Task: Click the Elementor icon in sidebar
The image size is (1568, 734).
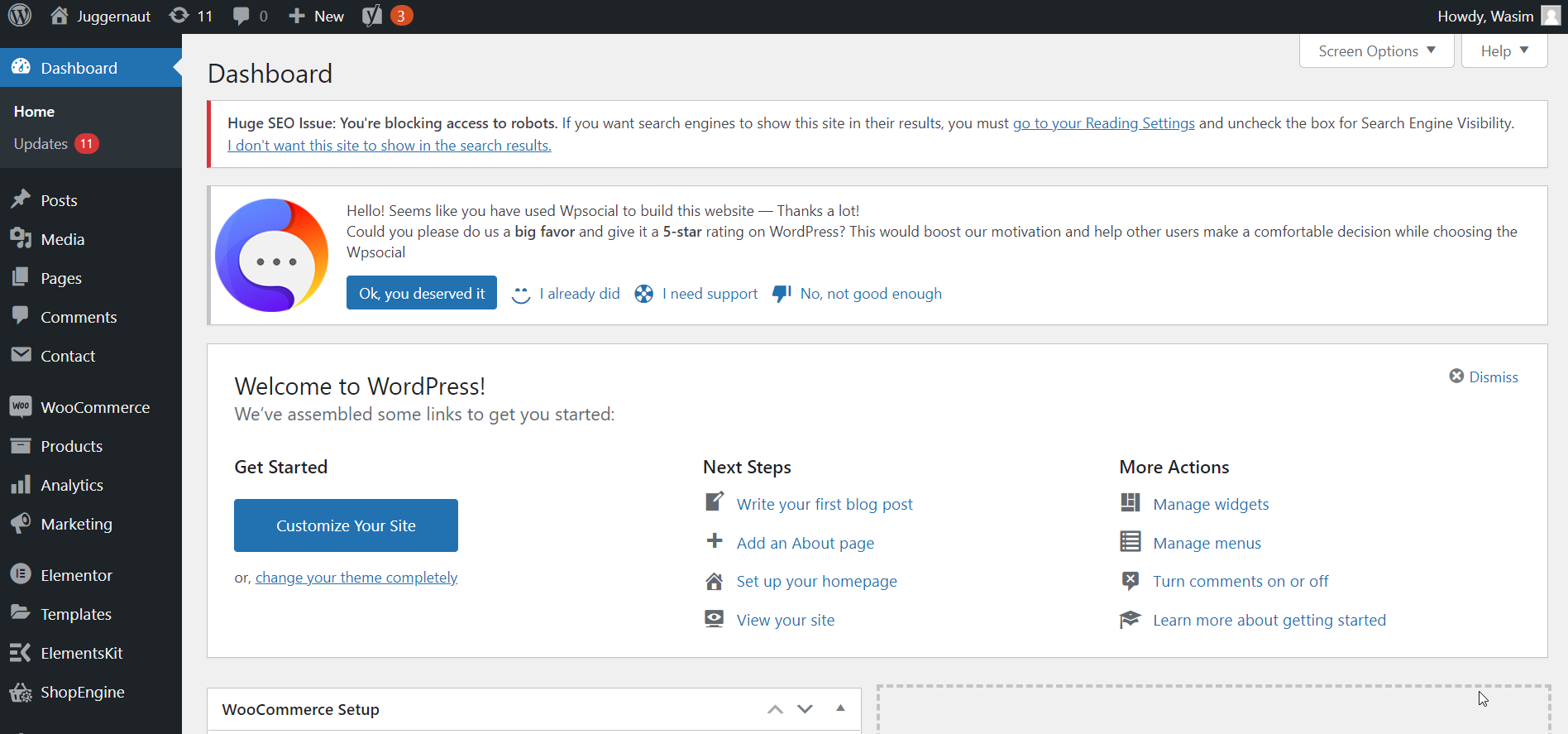Action: (x=21, y=574)
